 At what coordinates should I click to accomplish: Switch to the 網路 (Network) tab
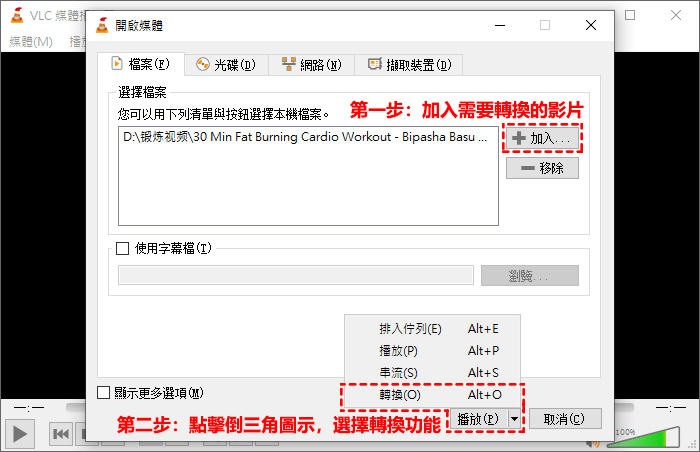[x=312, y=65]
